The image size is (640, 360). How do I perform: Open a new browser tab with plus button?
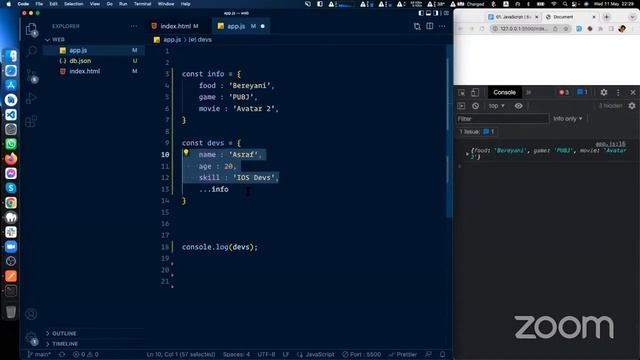pos(607,17)
